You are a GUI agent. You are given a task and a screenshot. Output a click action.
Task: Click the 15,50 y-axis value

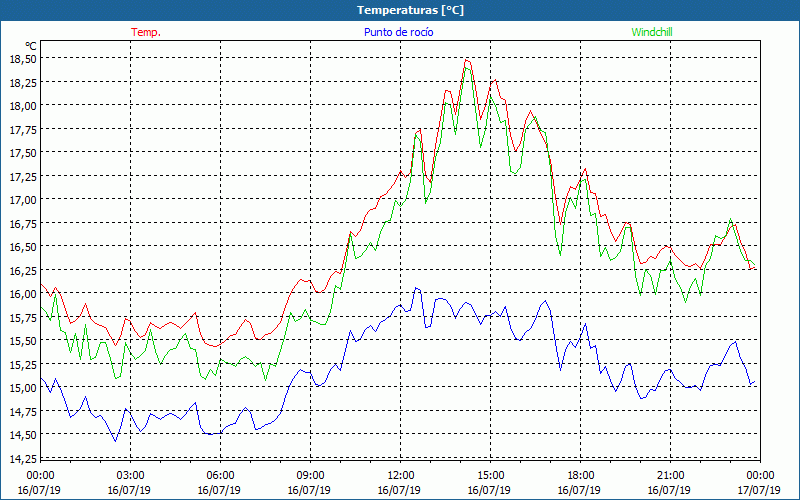[x=23, y=340]
